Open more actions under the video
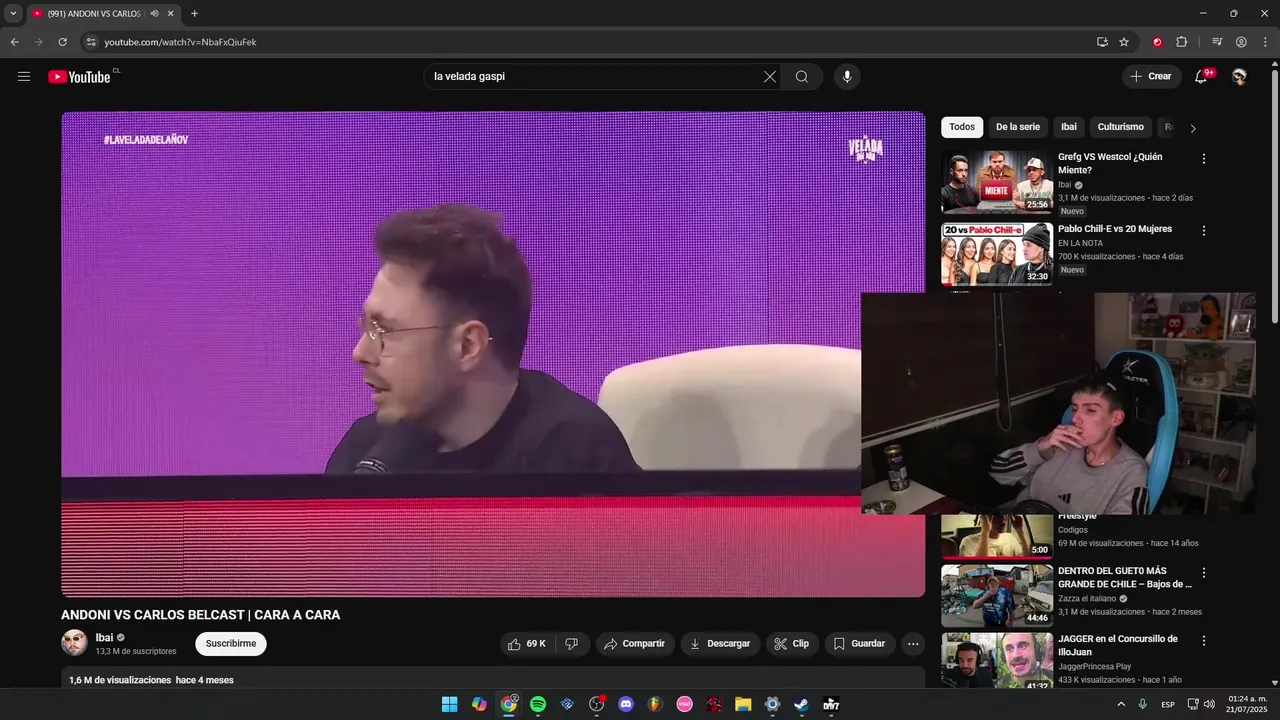The height and width of the screenshot is (720, 1280). pos(913,644)
